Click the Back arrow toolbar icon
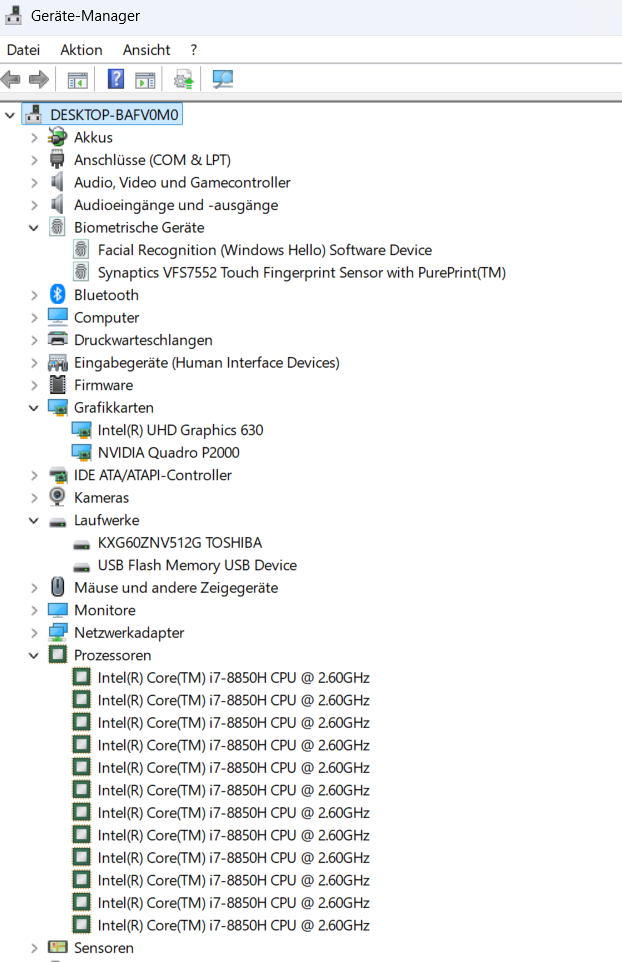Image resolution: width=622 pixels, height=962 pixels. [x=11, y=79]
